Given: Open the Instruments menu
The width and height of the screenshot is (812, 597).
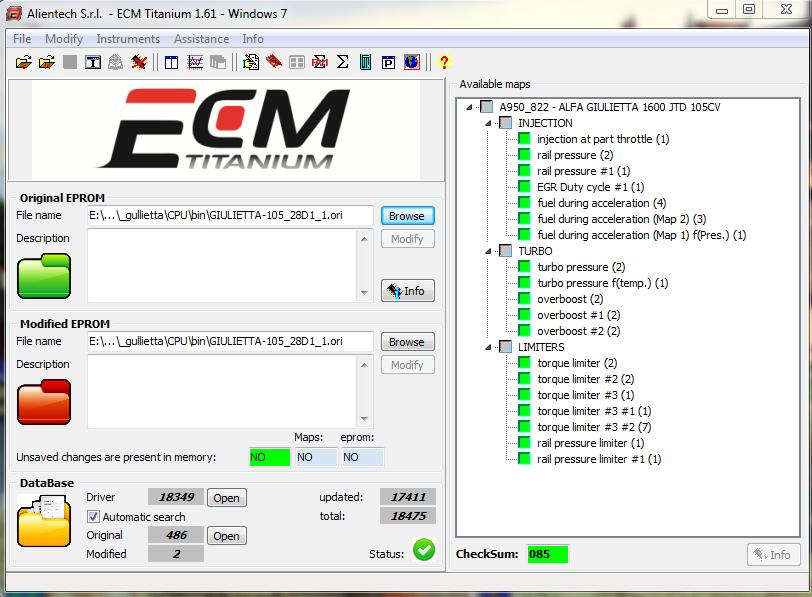Looking at the screenshot, I should tap(128, 39).
